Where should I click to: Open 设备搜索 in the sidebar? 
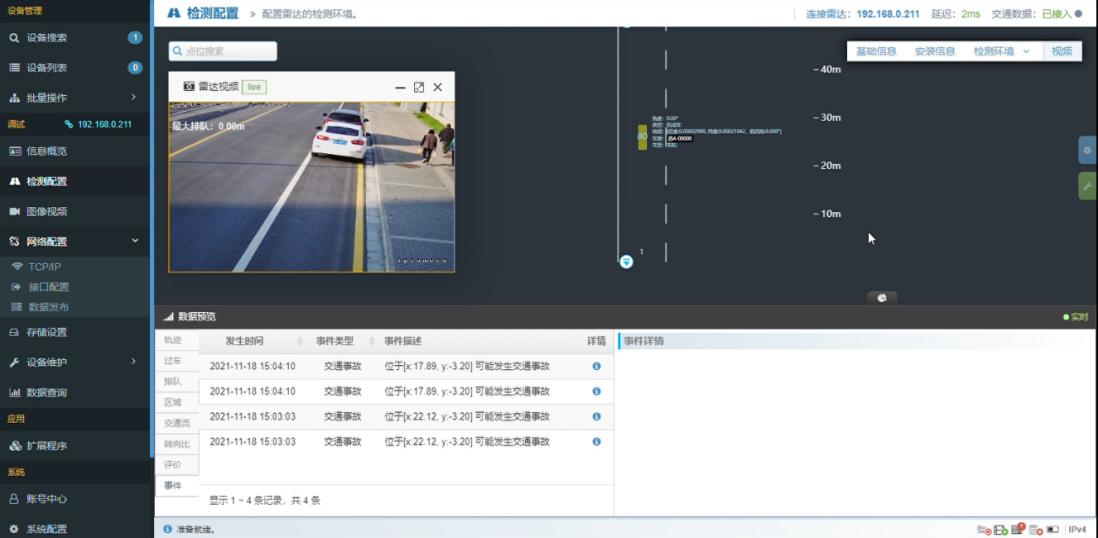[x=47, y=38]
